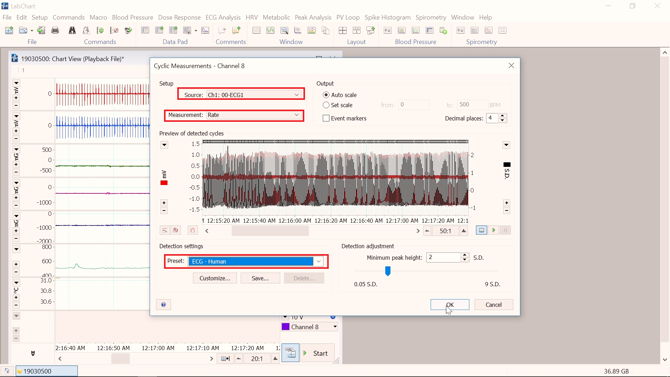Click the first Data Pad toolbar icon
670x377 pixels.
tap(145, 30)
